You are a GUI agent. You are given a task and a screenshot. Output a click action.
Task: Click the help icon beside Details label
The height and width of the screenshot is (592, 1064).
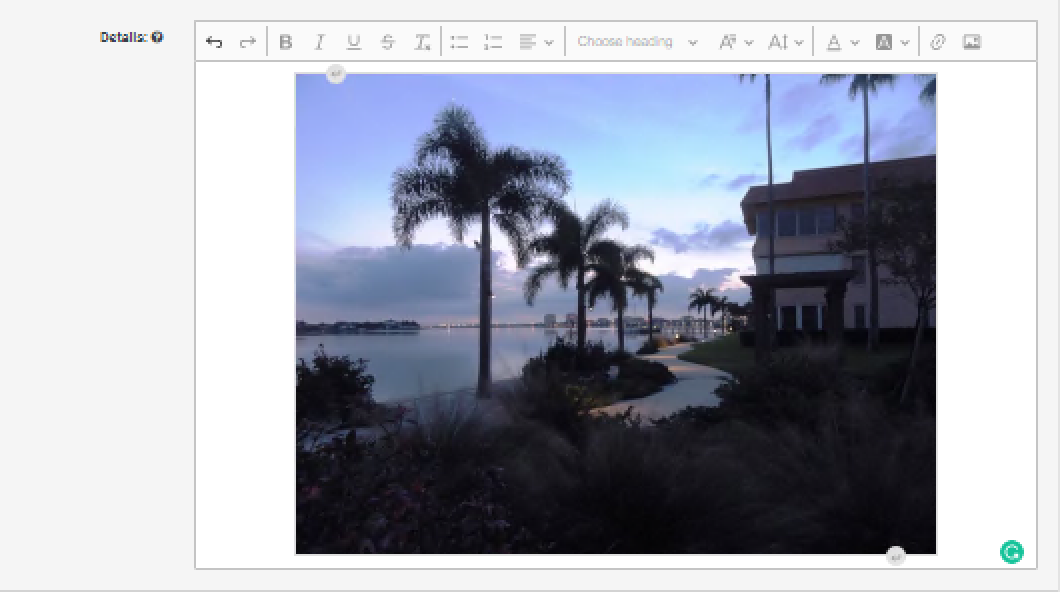pos(158,37)
